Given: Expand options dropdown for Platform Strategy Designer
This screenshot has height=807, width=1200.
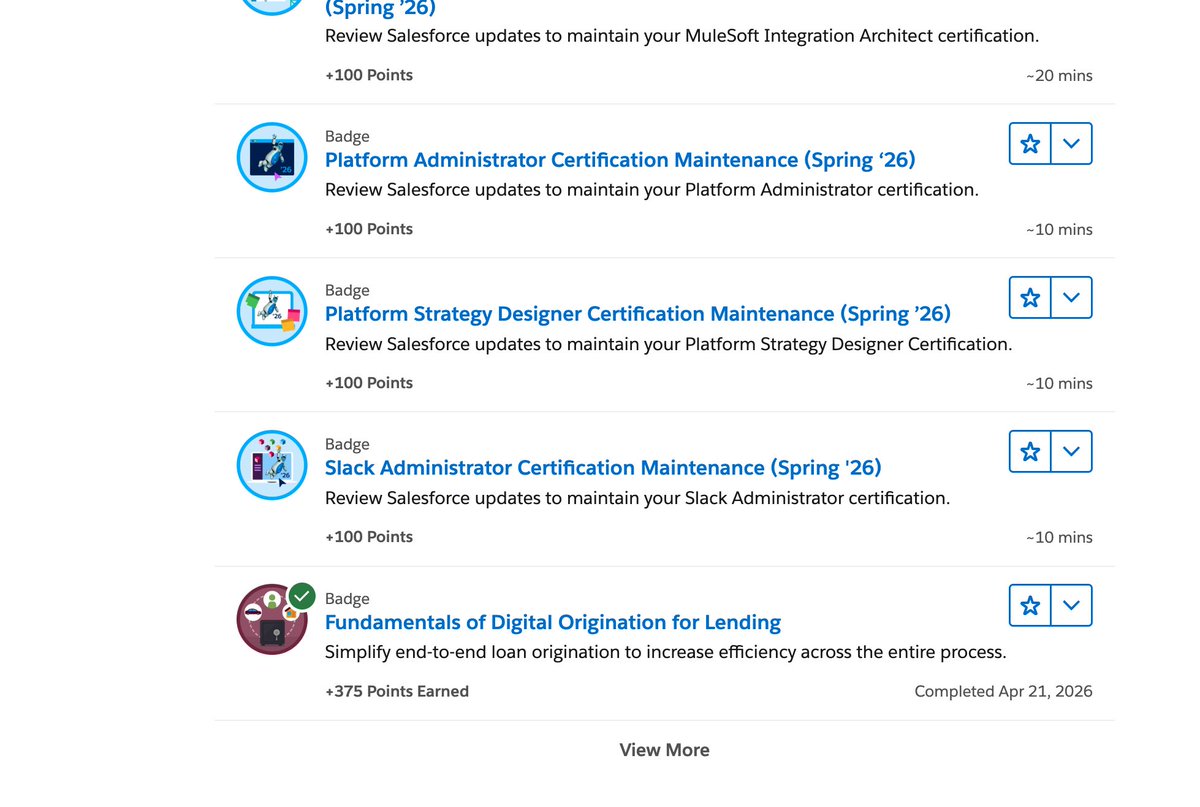Looking at the screenshot, I should click(x=1072, y=298).
